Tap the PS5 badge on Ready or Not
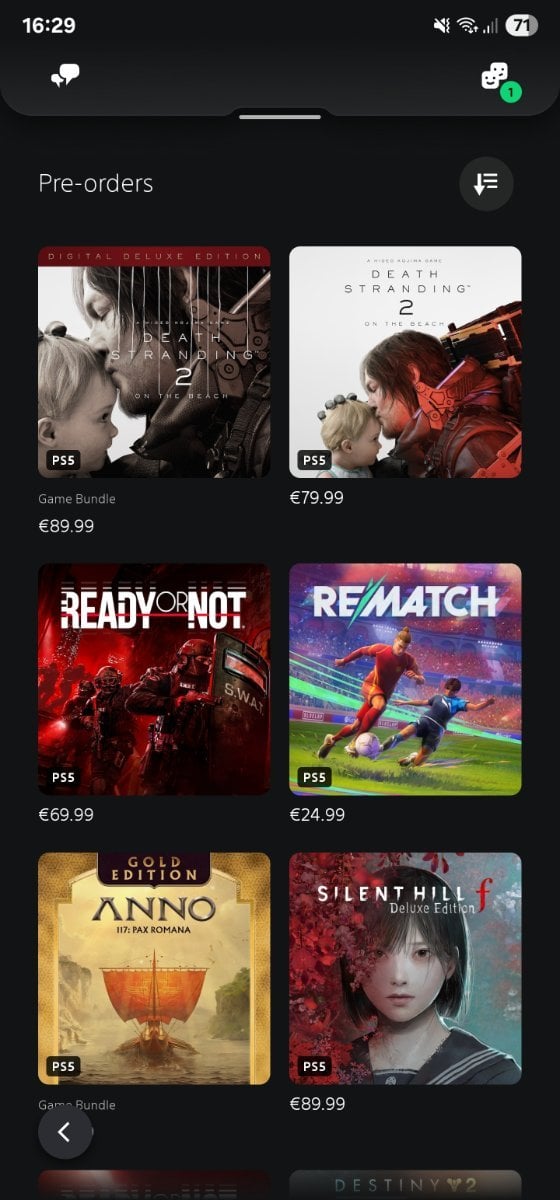Screen dimensions: 560x1200 coord(63,777)
